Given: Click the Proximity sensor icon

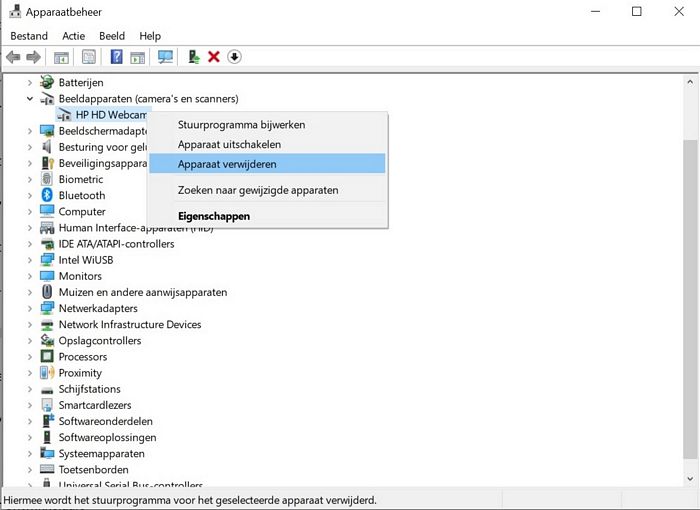Looking at the screenshot, I should (x=47, y=372).
